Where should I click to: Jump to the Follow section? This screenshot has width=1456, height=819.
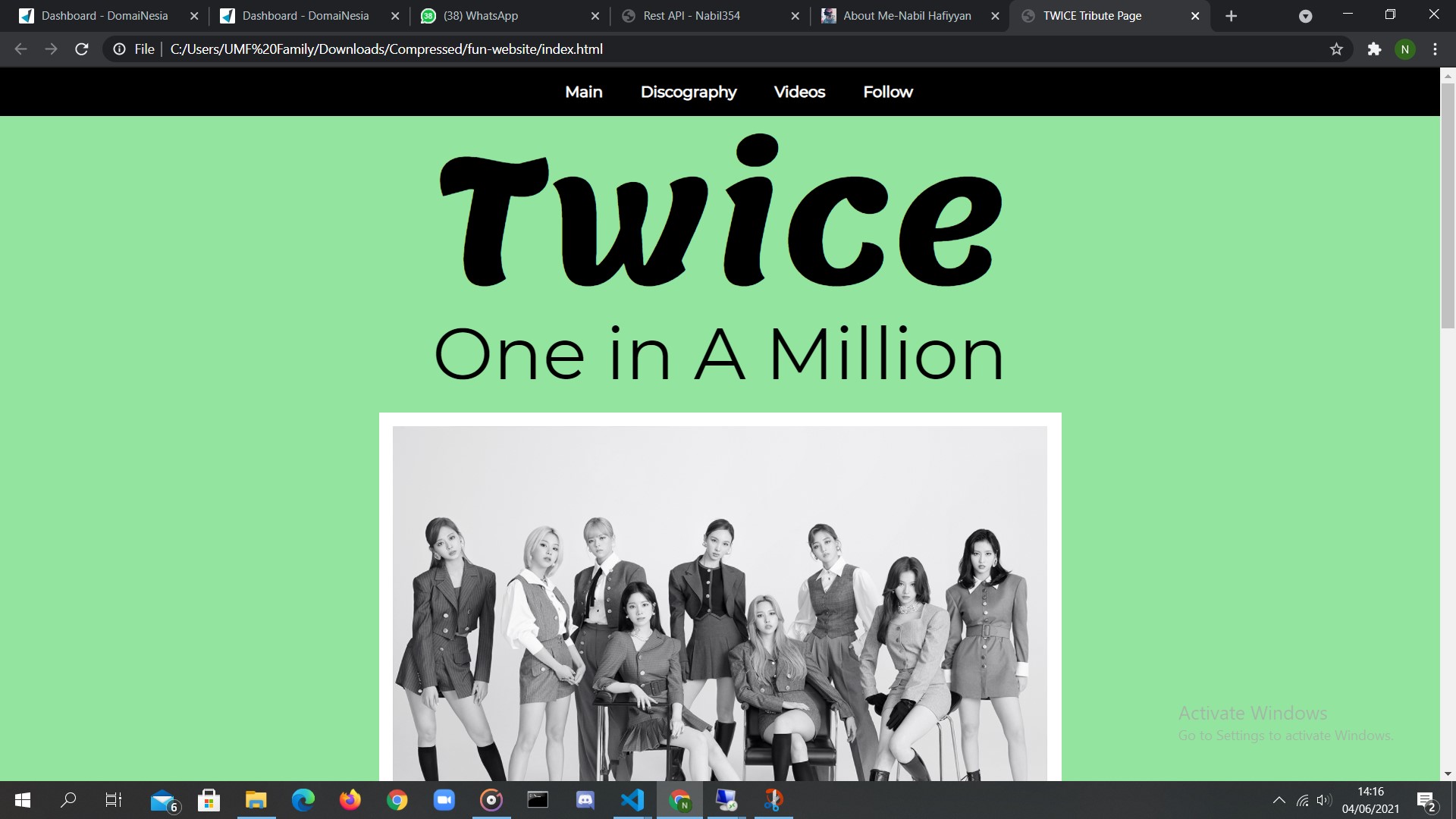click(887, 92)
